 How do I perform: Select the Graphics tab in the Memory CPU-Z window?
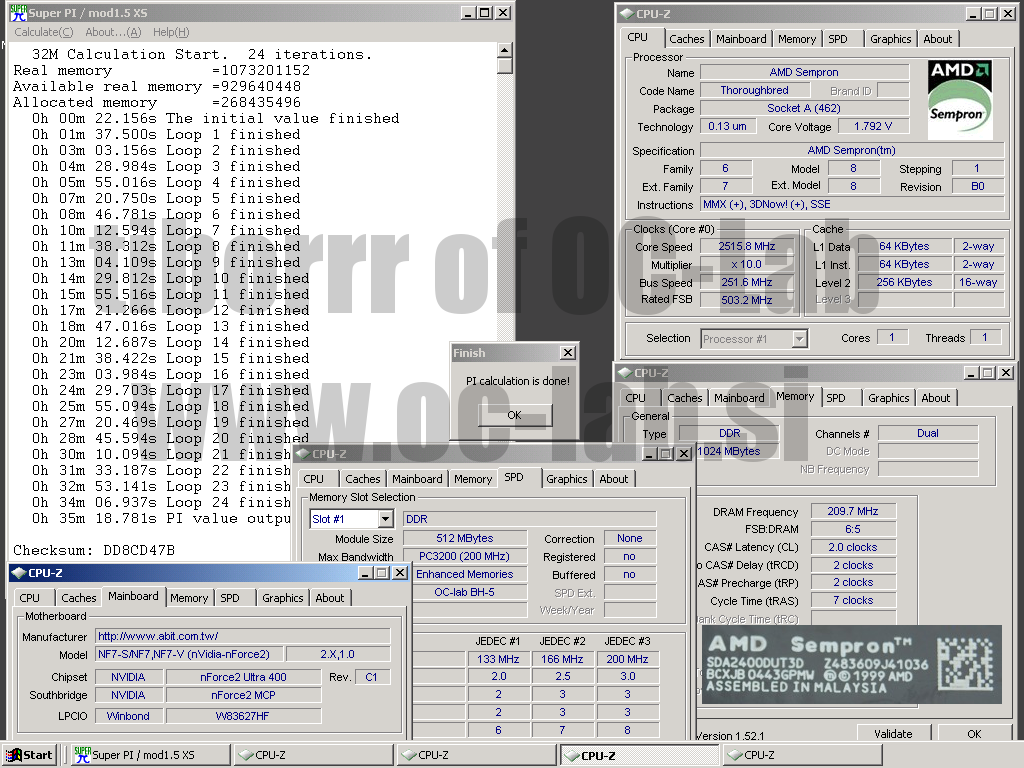click(x=888, y=398)
